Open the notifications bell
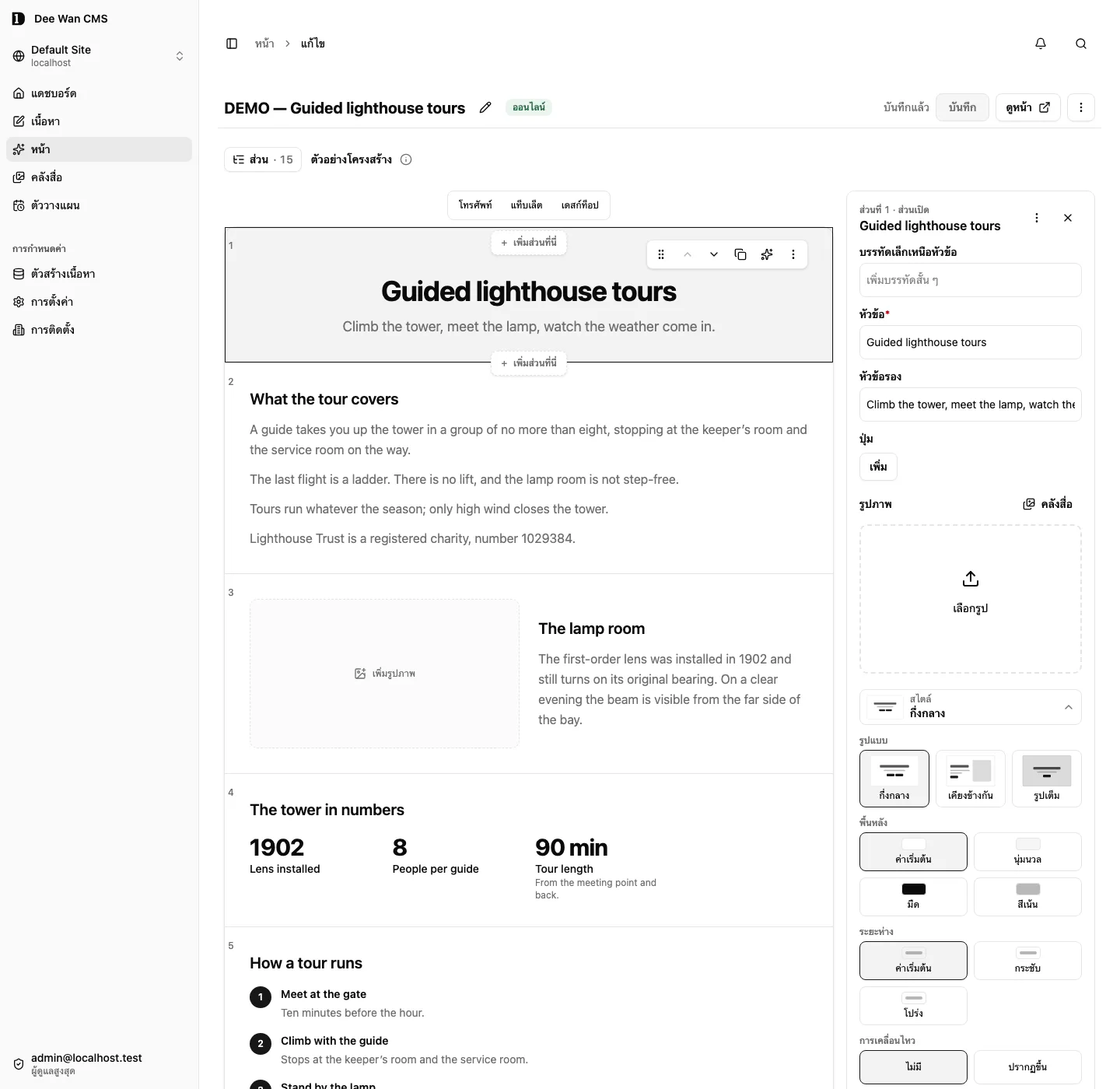Image resolution: width=1120 pixels, height=1089 pixels. coord(1041,44)
